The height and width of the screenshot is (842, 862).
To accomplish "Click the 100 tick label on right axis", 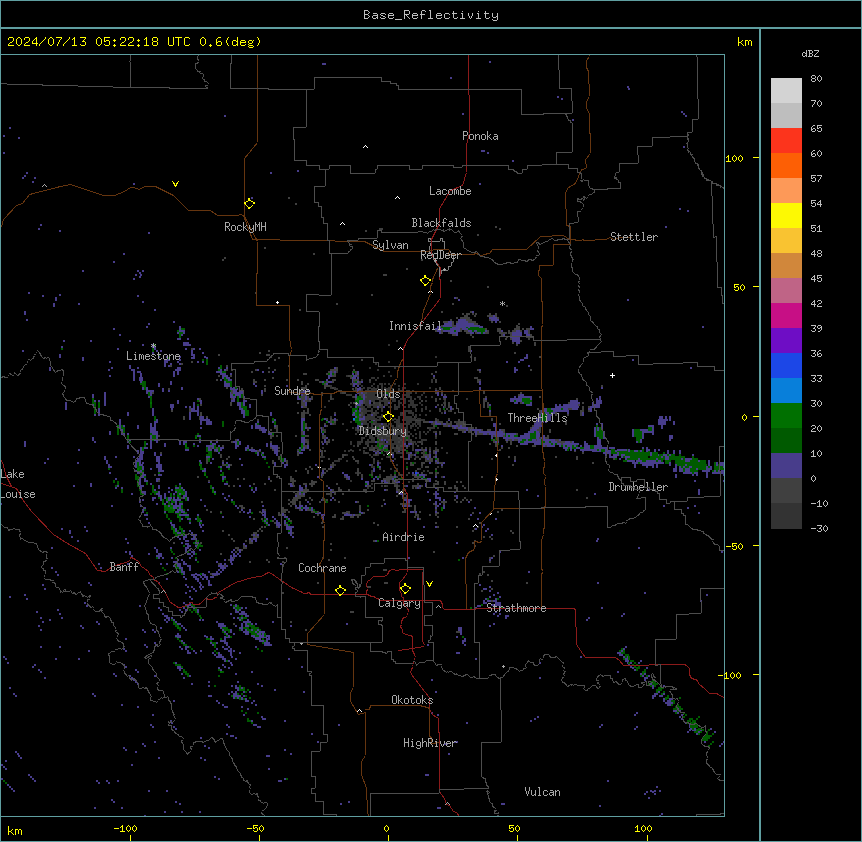I will pos(734,158).
